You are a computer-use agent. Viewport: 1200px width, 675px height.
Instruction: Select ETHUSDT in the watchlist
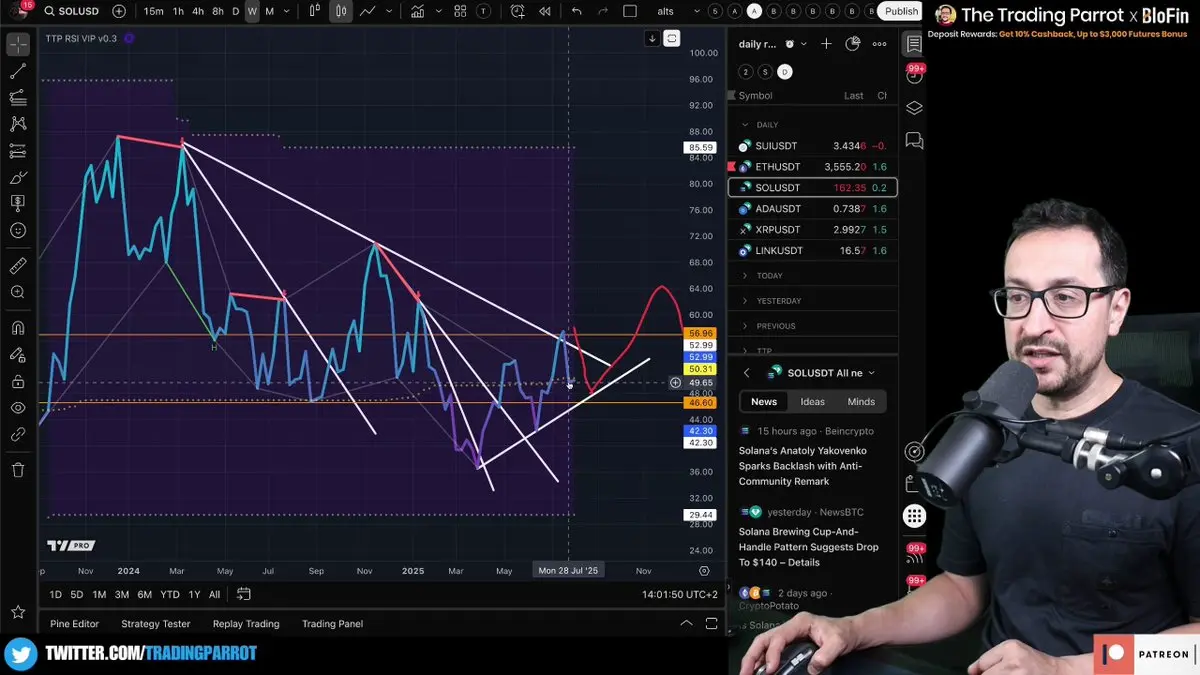[813, 167]
